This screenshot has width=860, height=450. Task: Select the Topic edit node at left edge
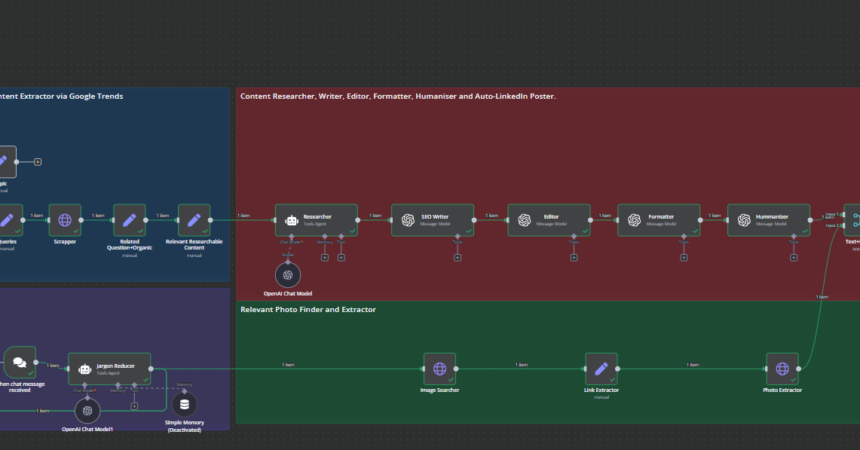pos(7,161)
